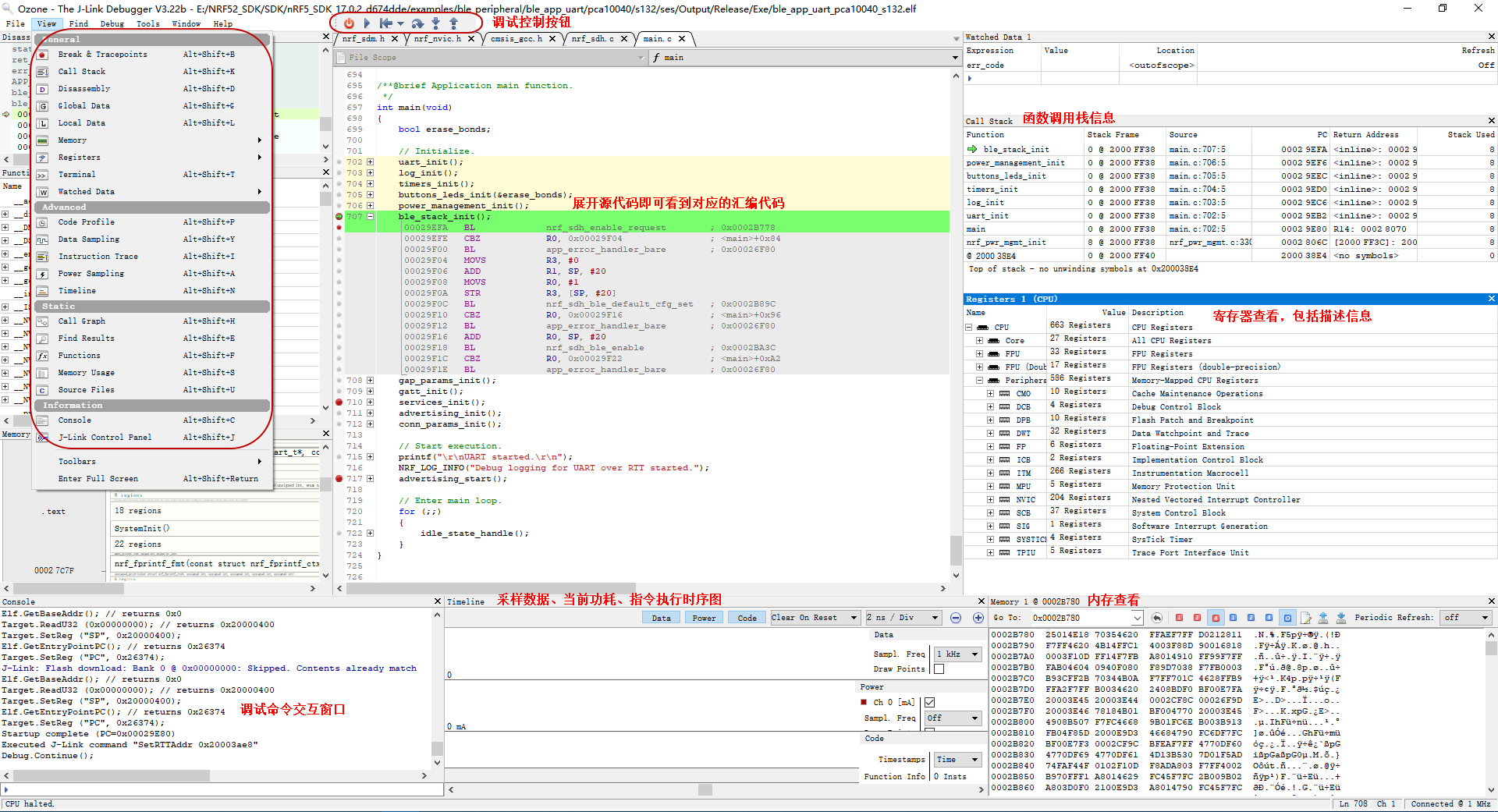Expand the Core registers tree node

pyautogui.click(x=979, y=341)
